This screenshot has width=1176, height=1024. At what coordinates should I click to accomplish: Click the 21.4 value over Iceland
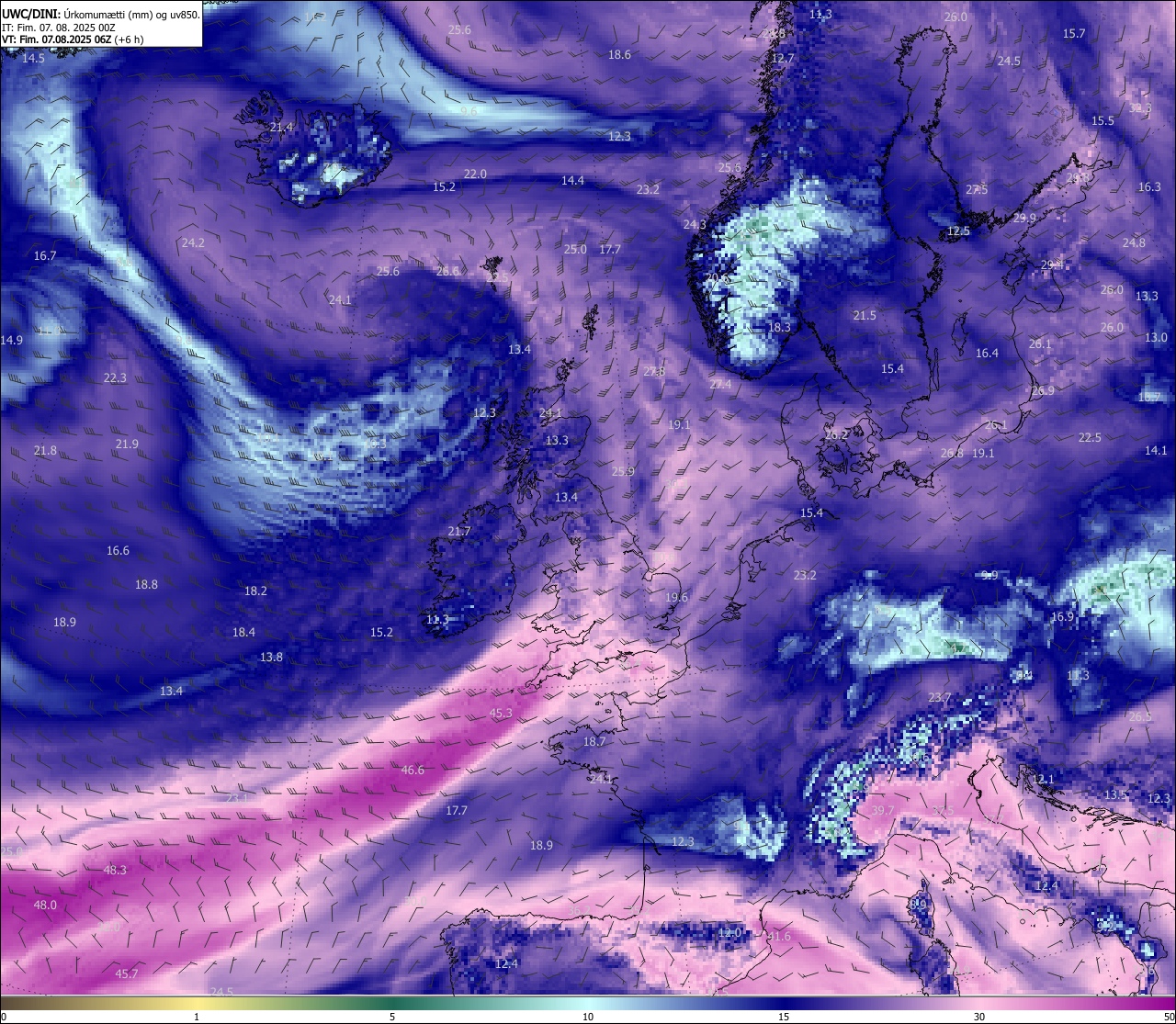[281, 127]
